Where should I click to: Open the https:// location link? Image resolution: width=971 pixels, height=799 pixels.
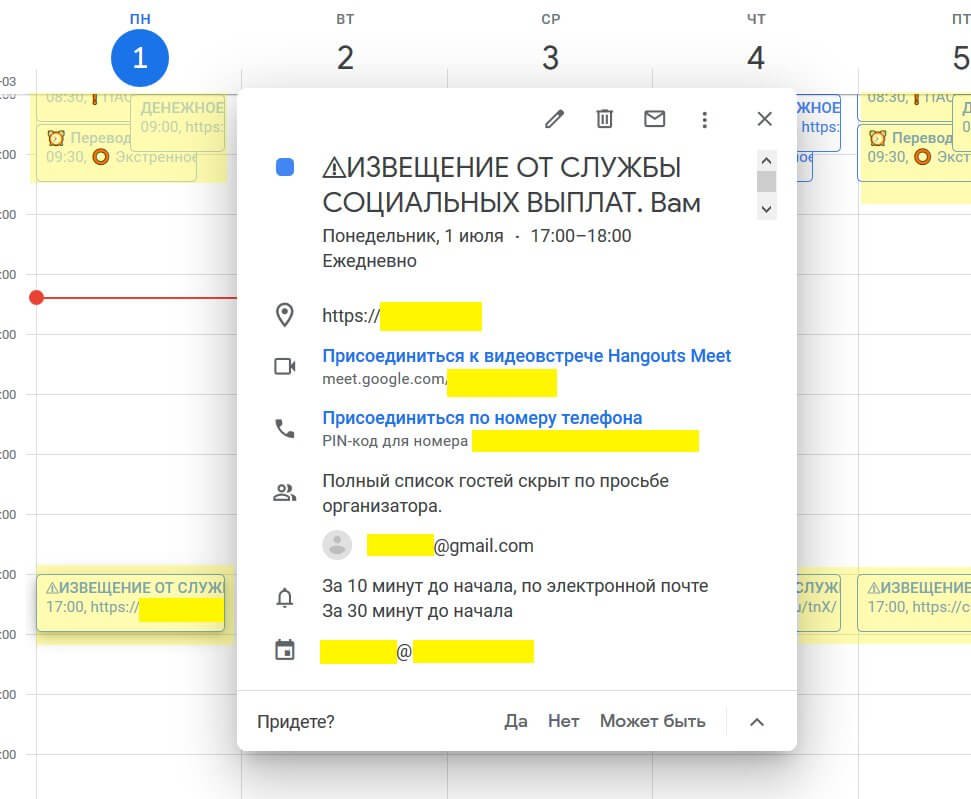[401, 316]
